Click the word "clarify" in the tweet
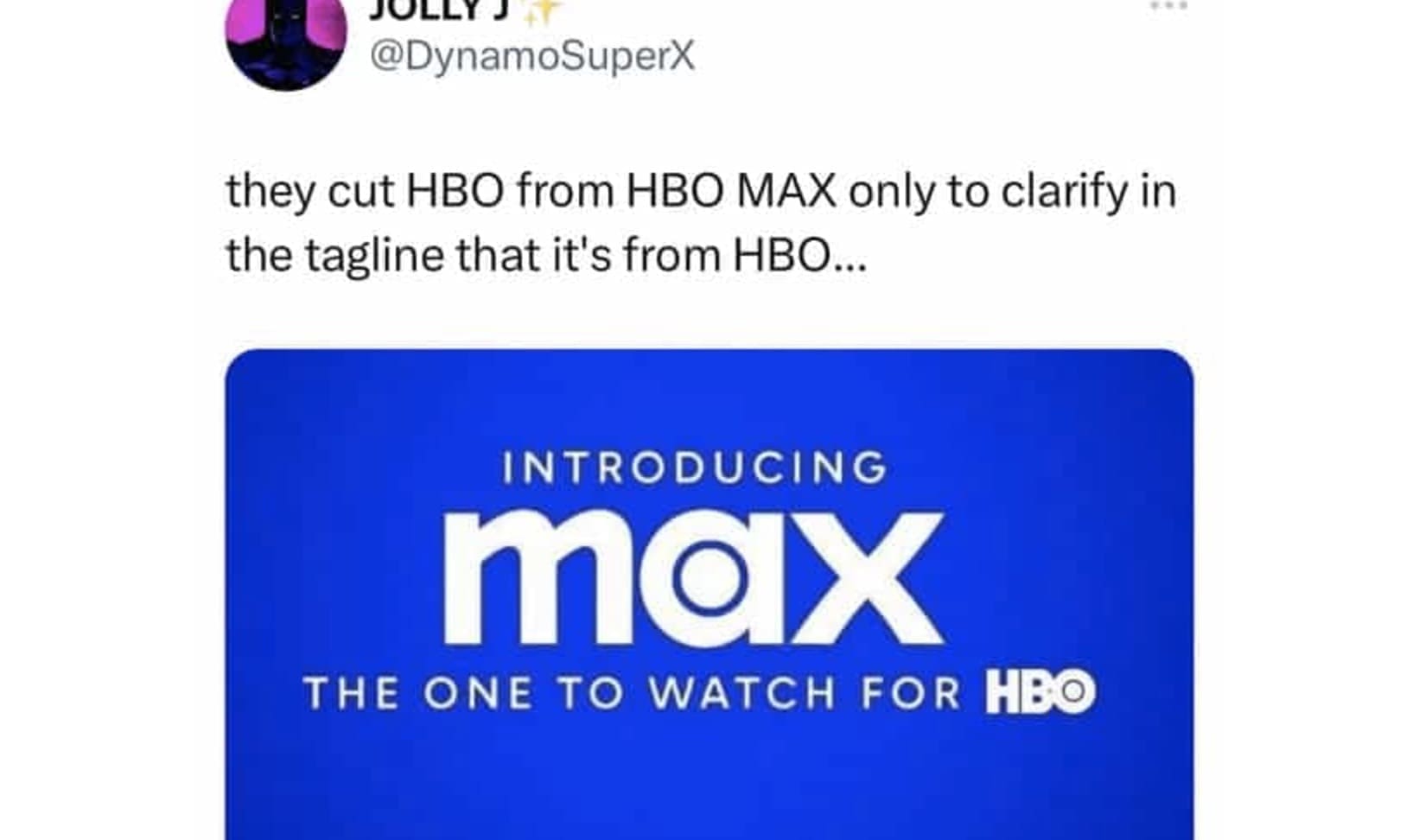The image size is (1419, 840). coord(1065,192)
